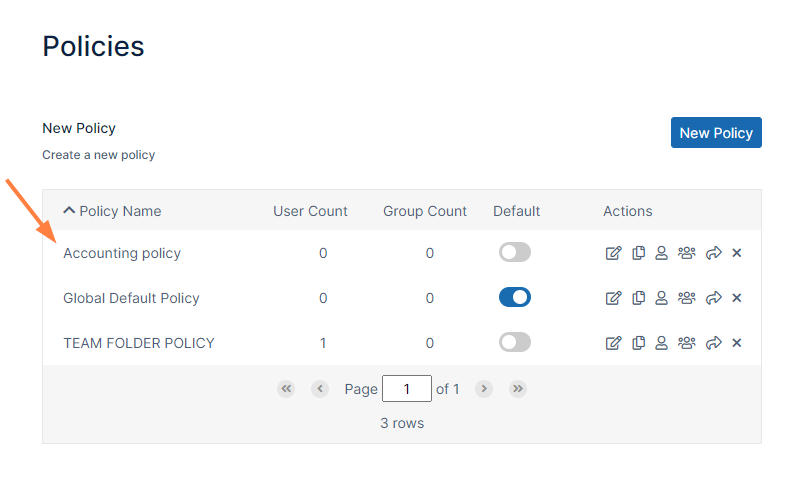The width and height of the screenshot is (812, 489).
Task: Toggle Global Default Policy default switch
Action: [x=515, y=298]
